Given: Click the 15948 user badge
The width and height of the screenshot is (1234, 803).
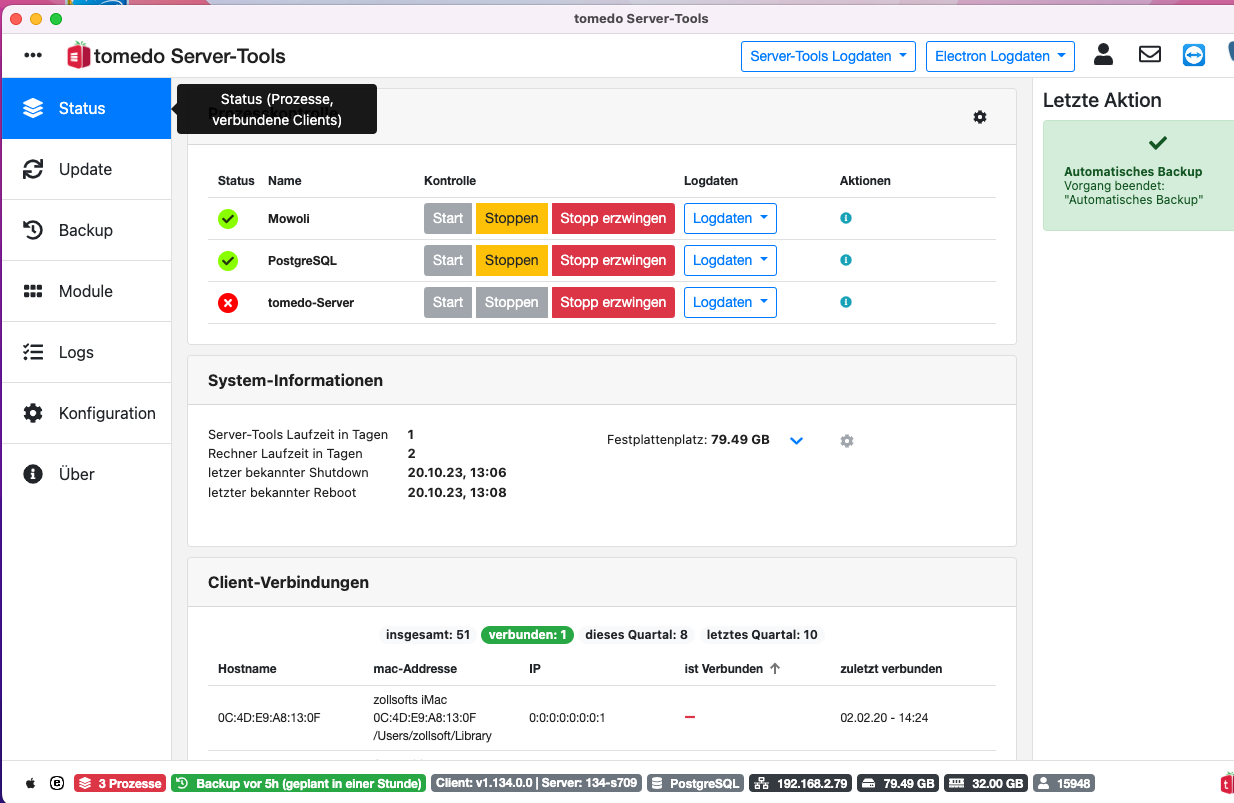Looking at the screenshot, I should tap(1064, 784).
